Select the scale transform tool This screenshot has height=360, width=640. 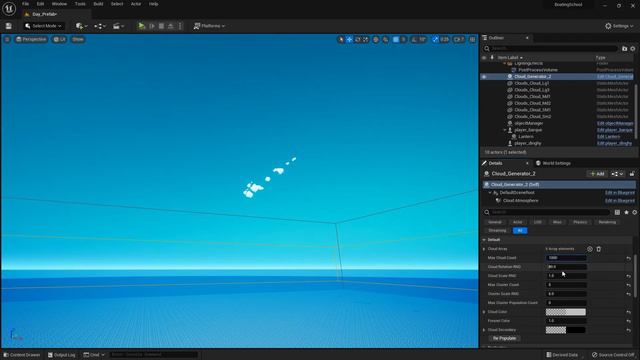pos(365,40)
